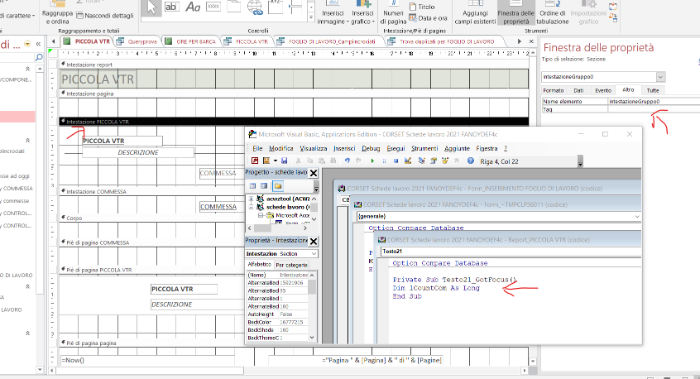The height and width of the screenshot is (379, 700).
Task: Select the pointer tool in Controlli gallery
Action: pos(151,8)
